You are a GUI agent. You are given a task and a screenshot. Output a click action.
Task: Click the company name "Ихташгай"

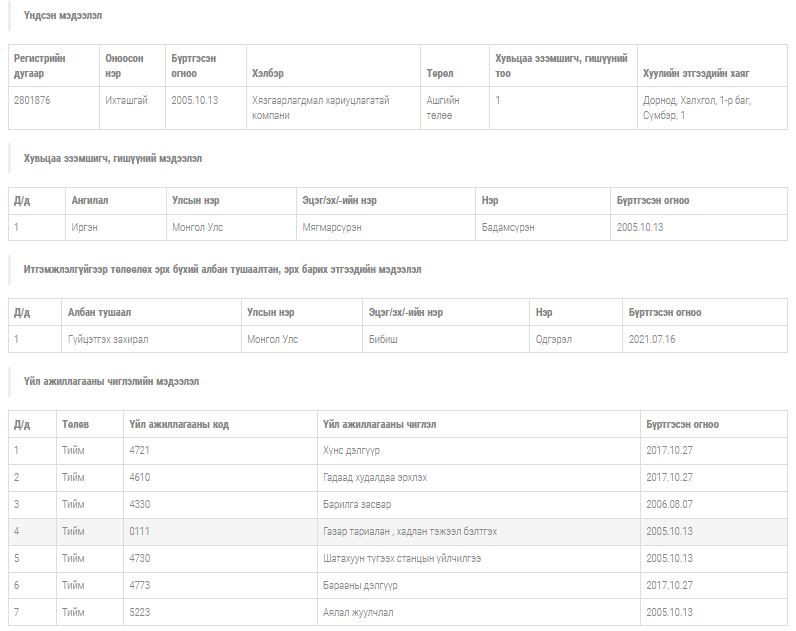126,100
